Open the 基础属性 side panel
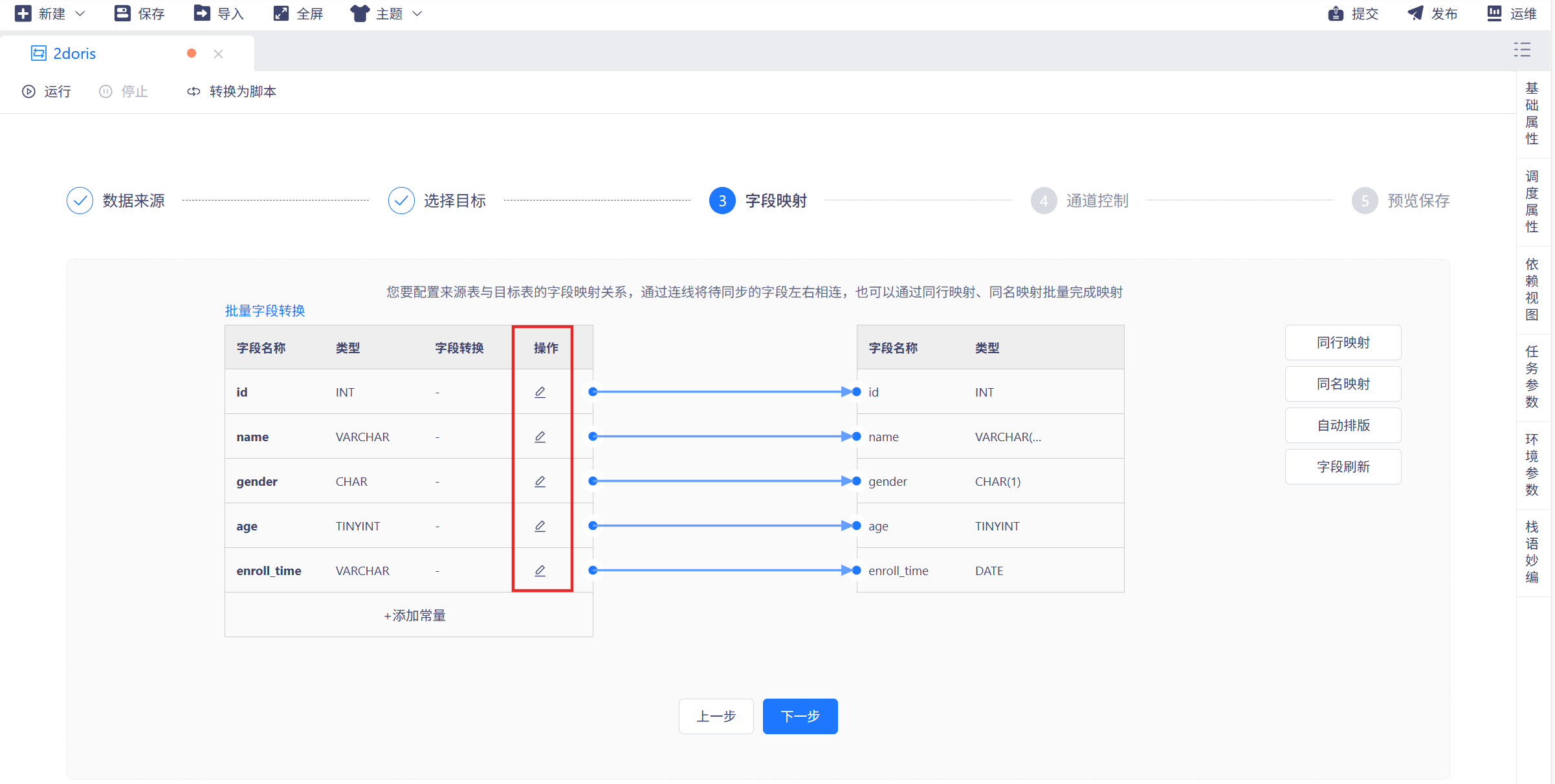The height and width of the screenshot is (784, 1555). [1532, 113]
